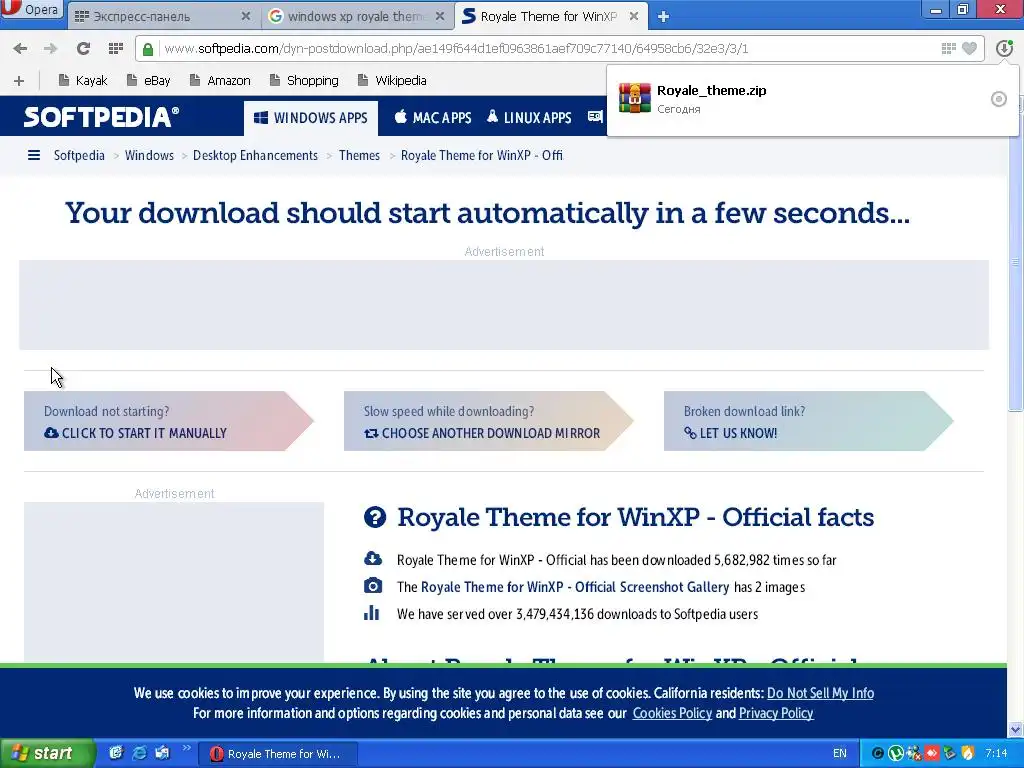Click the news icon after Linux Apps
The width and height of the screenshot is (1024, 768).
pos(594,117)
